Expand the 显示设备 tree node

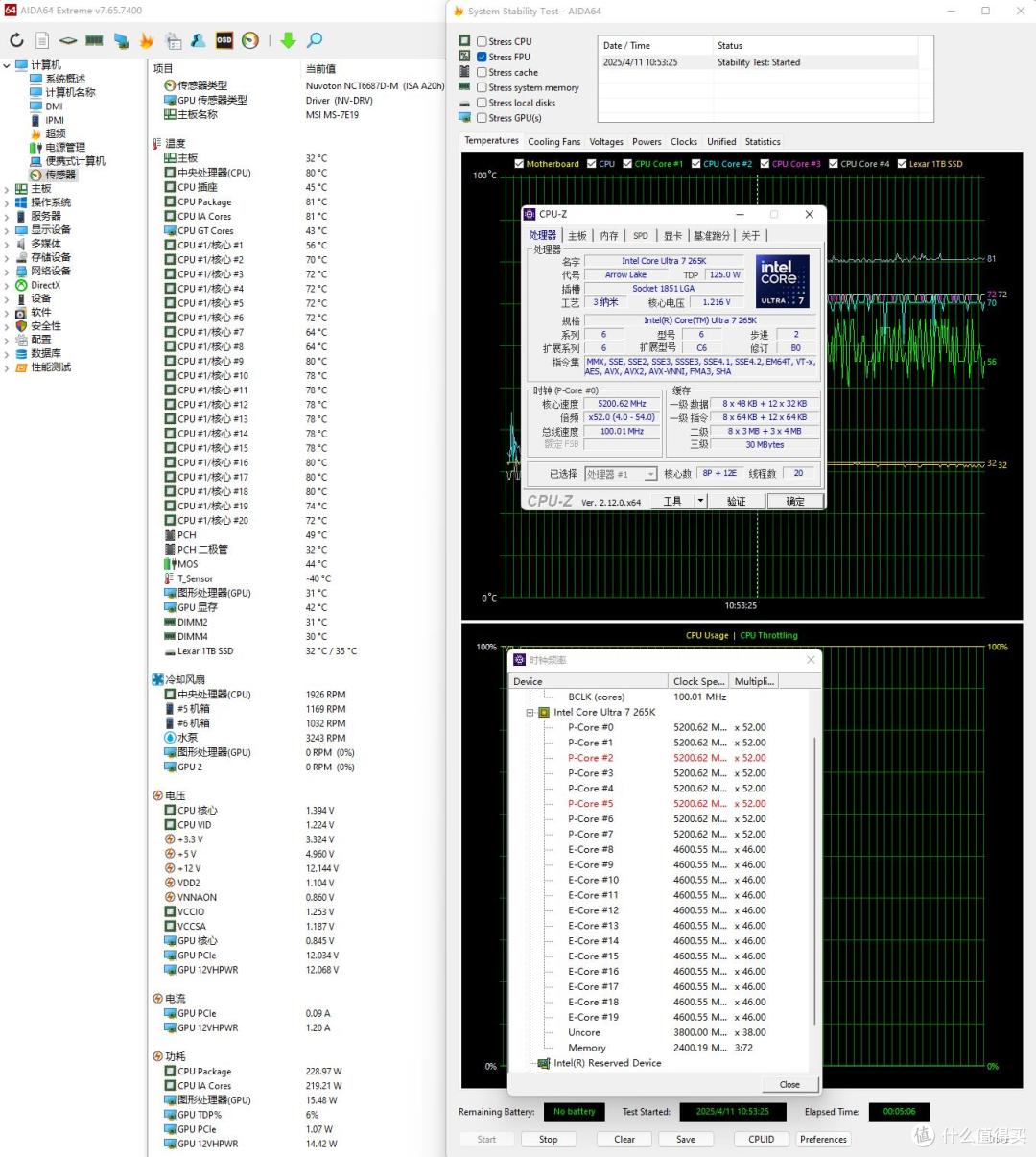(x=7, y=230)
